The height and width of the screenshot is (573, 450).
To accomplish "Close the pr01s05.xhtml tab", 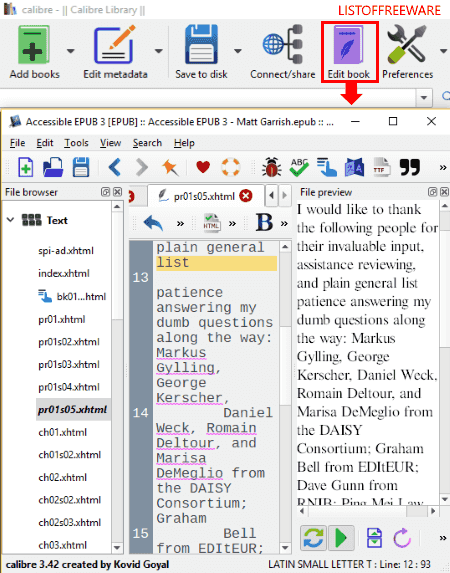I will tap(246, 196).
